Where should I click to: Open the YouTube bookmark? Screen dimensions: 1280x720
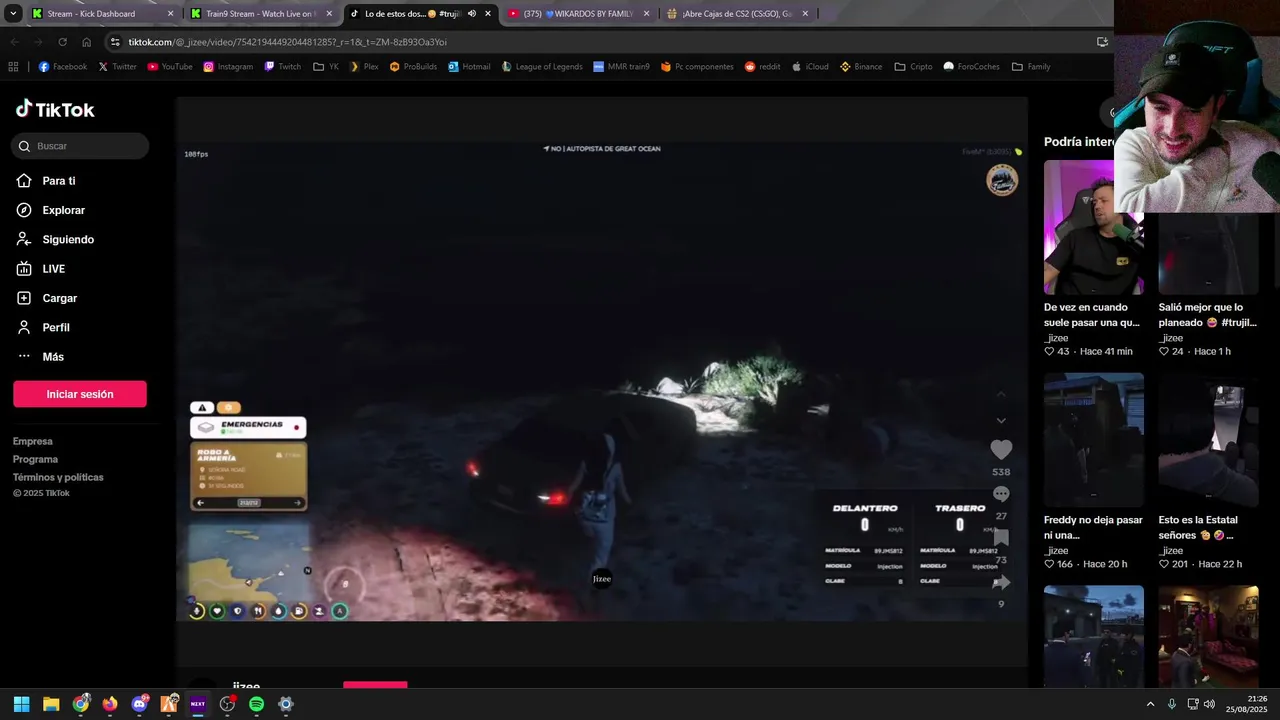point(170,67)
